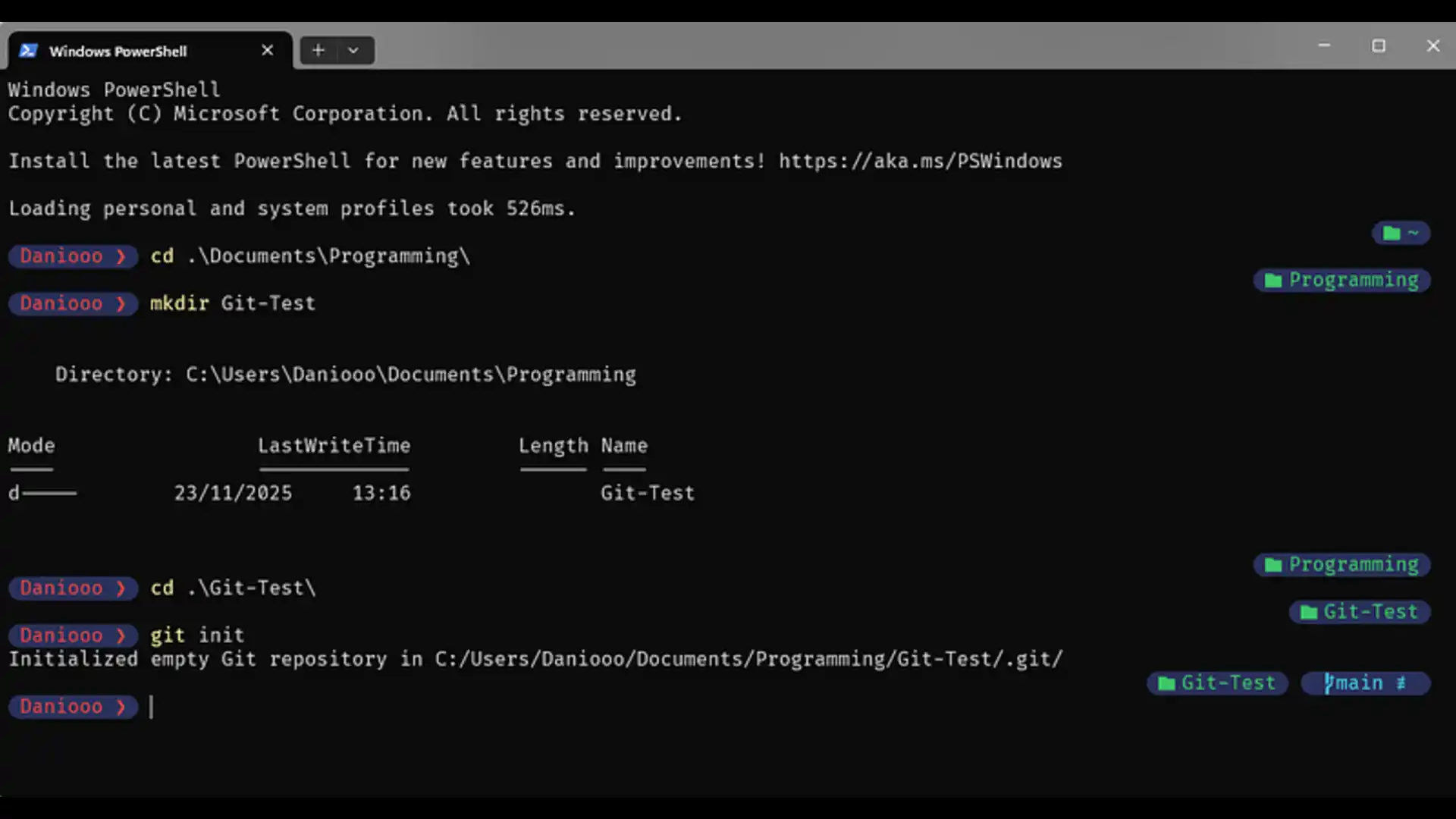The width and height of the screenshot is (1456, 819).
Task: Close the Windows PowerShell tab
Action: tap(267, 50)
